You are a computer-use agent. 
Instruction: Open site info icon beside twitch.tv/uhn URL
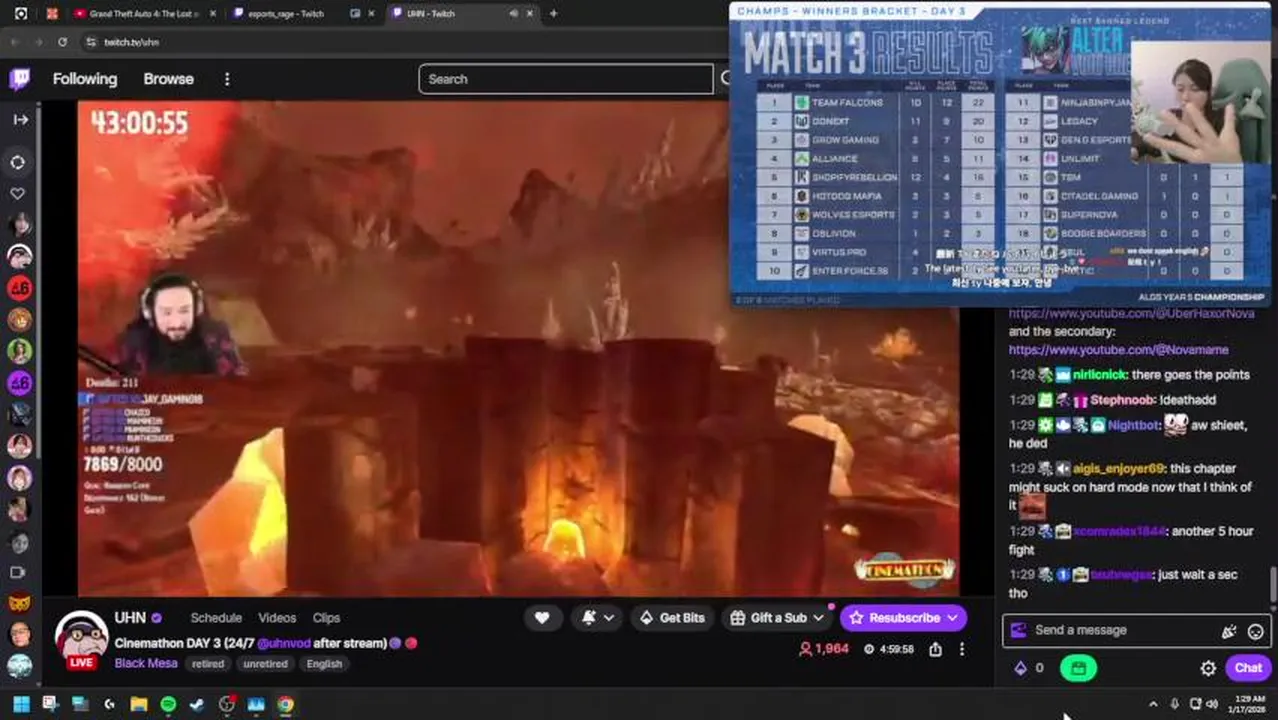(x=91, y=42)
